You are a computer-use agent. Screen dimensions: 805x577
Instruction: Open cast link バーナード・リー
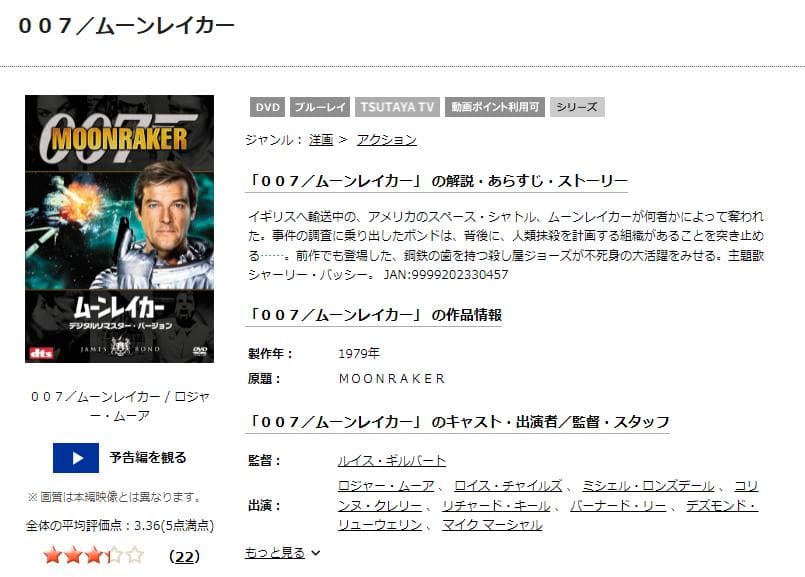(x=618, y=506)
